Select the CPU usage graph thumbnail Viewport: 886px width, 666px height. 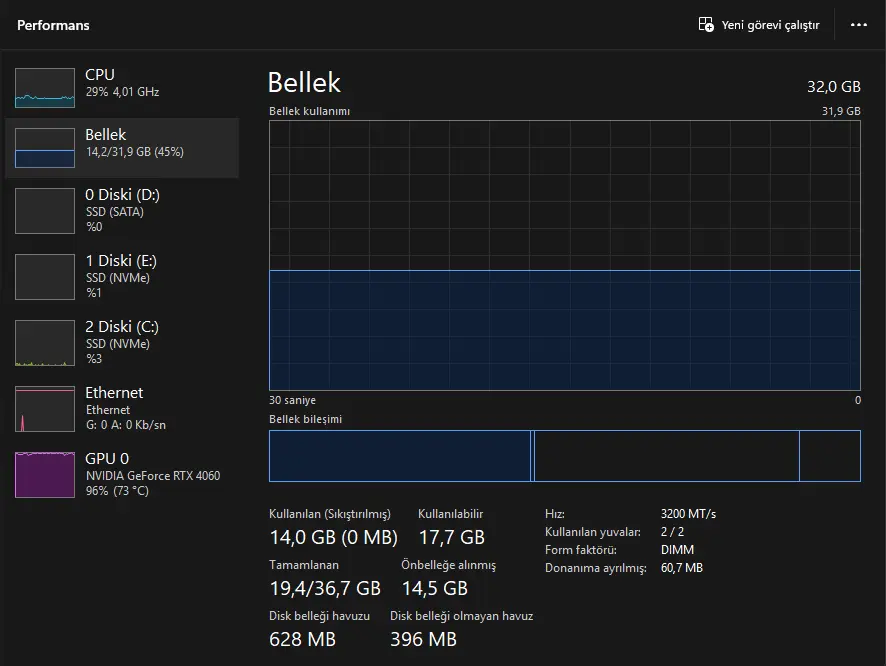(x=45, y=88)
